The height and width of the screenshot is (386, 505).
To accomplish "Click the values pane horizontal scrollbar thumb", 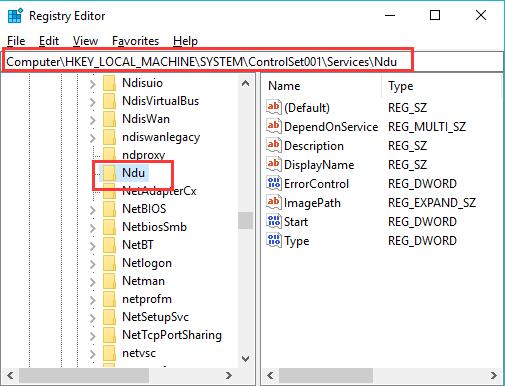I will [326, 376].
